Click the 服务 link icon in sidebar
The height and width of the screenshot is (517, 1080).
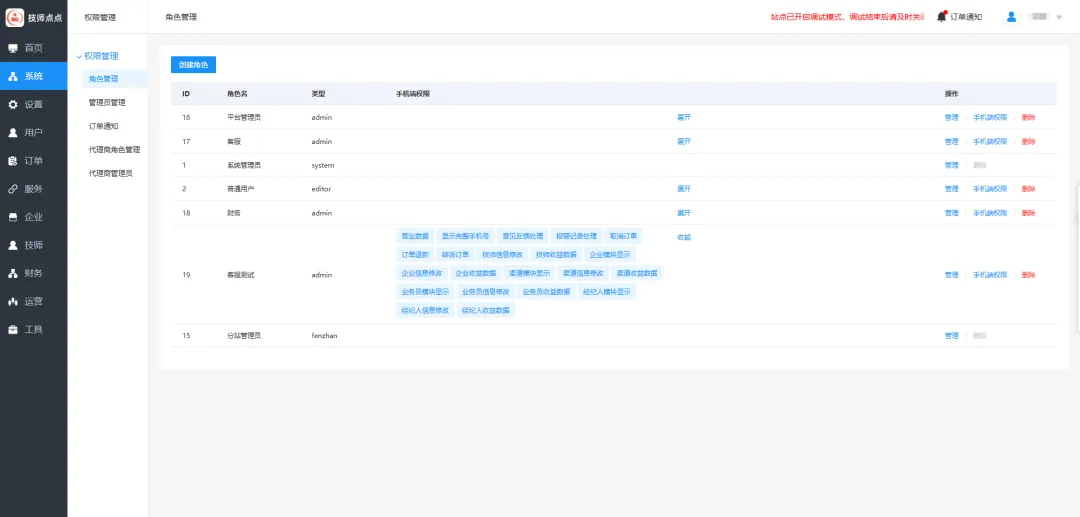(x=13, y=188)
